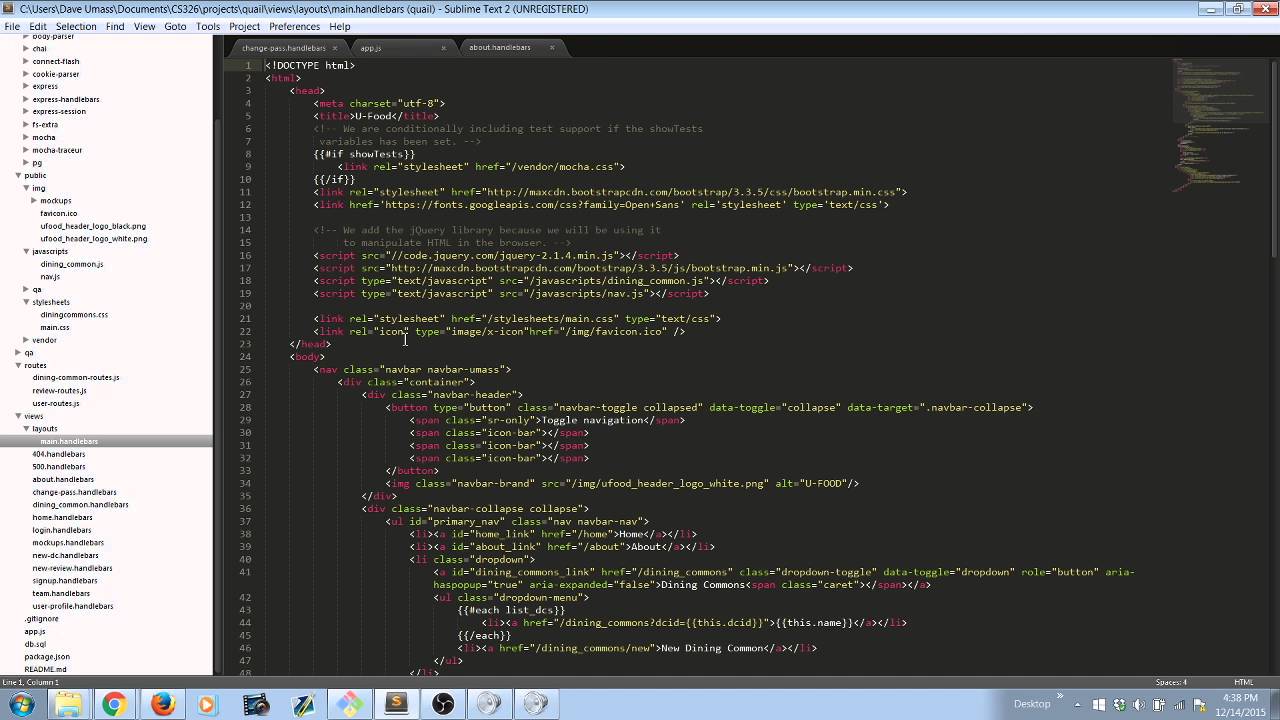Open OBS Studio from the taskbar

click(443, 704)
